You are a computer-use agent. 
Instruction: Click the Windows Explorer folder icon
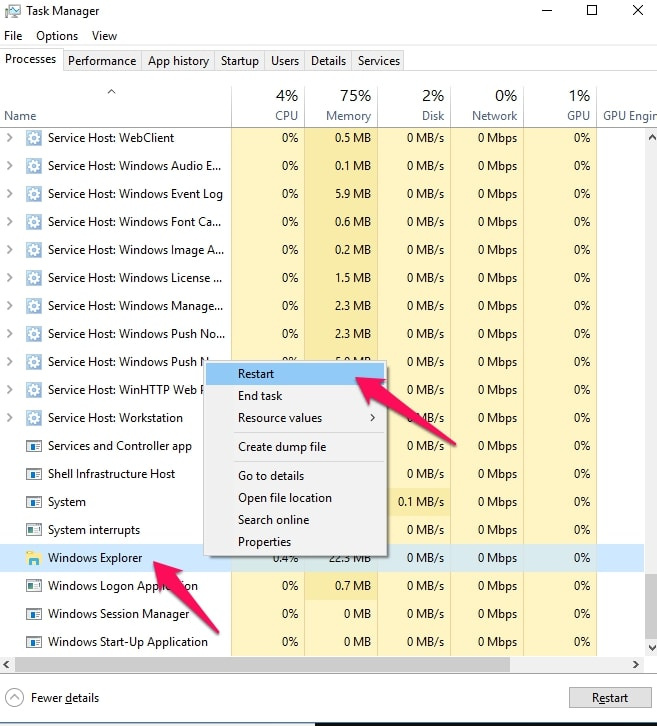pyautogui.click(x=34, y=558)
